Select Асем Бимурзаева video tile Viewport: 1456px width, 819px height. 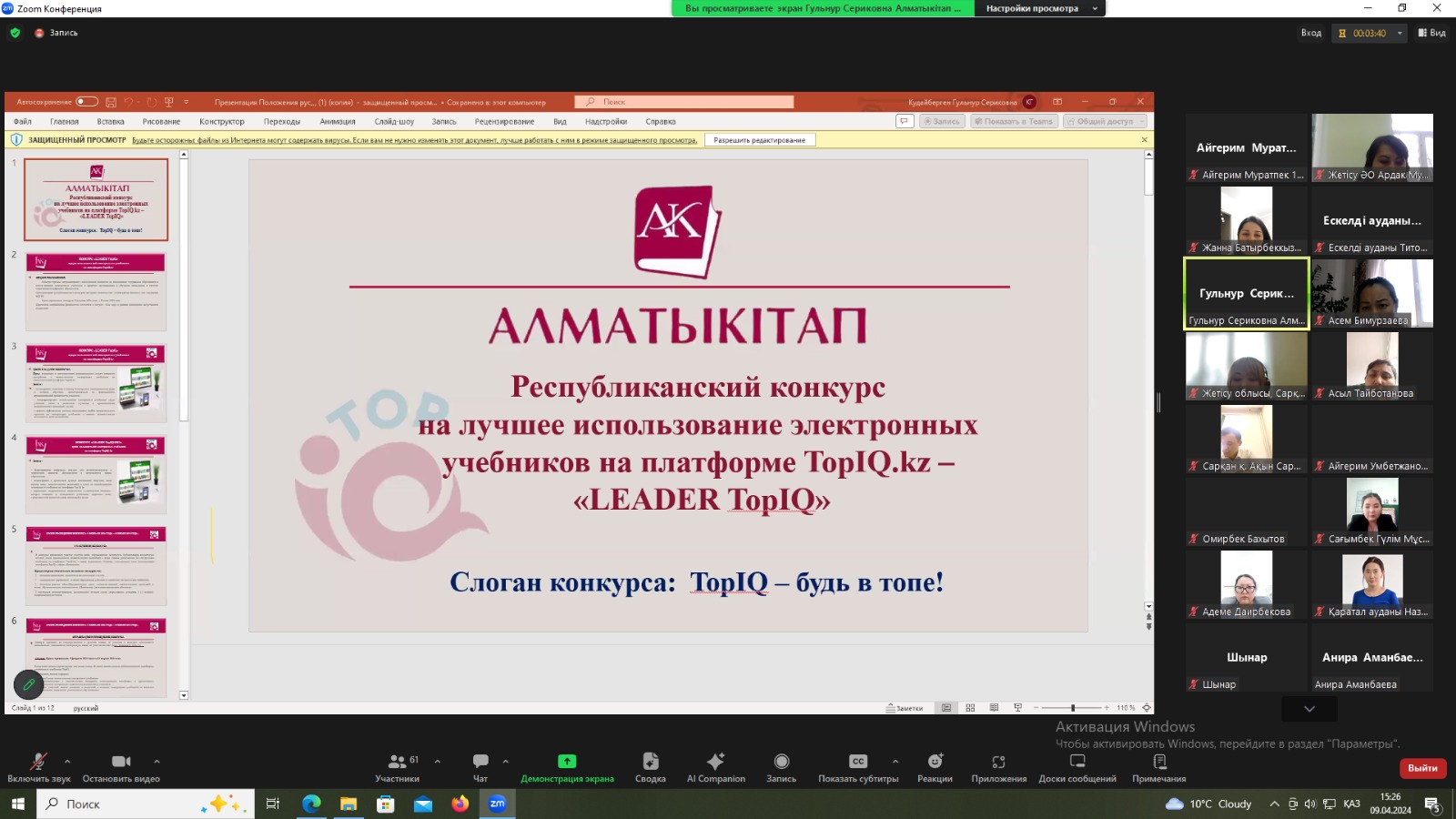1372,293
